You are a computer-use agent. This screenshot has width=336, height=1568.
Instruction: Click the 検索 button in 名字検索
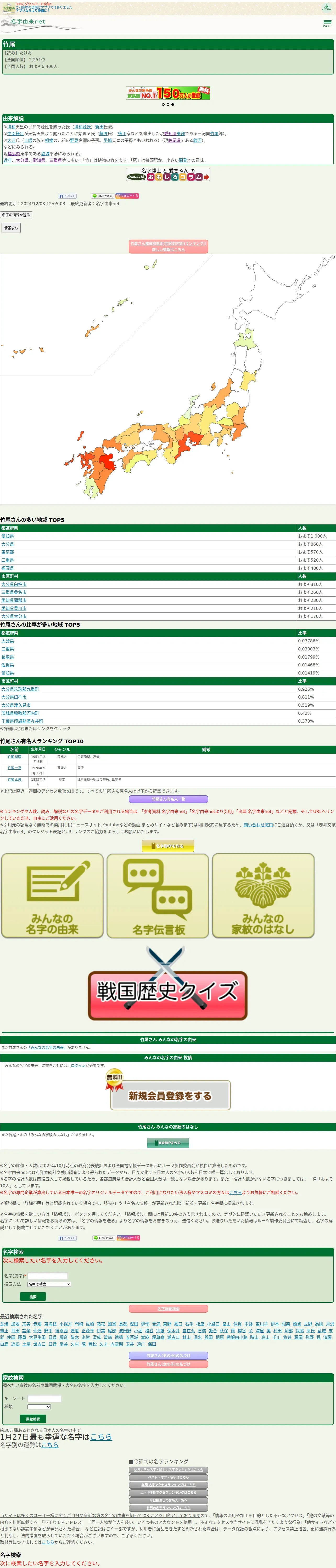coord(33,1297)
